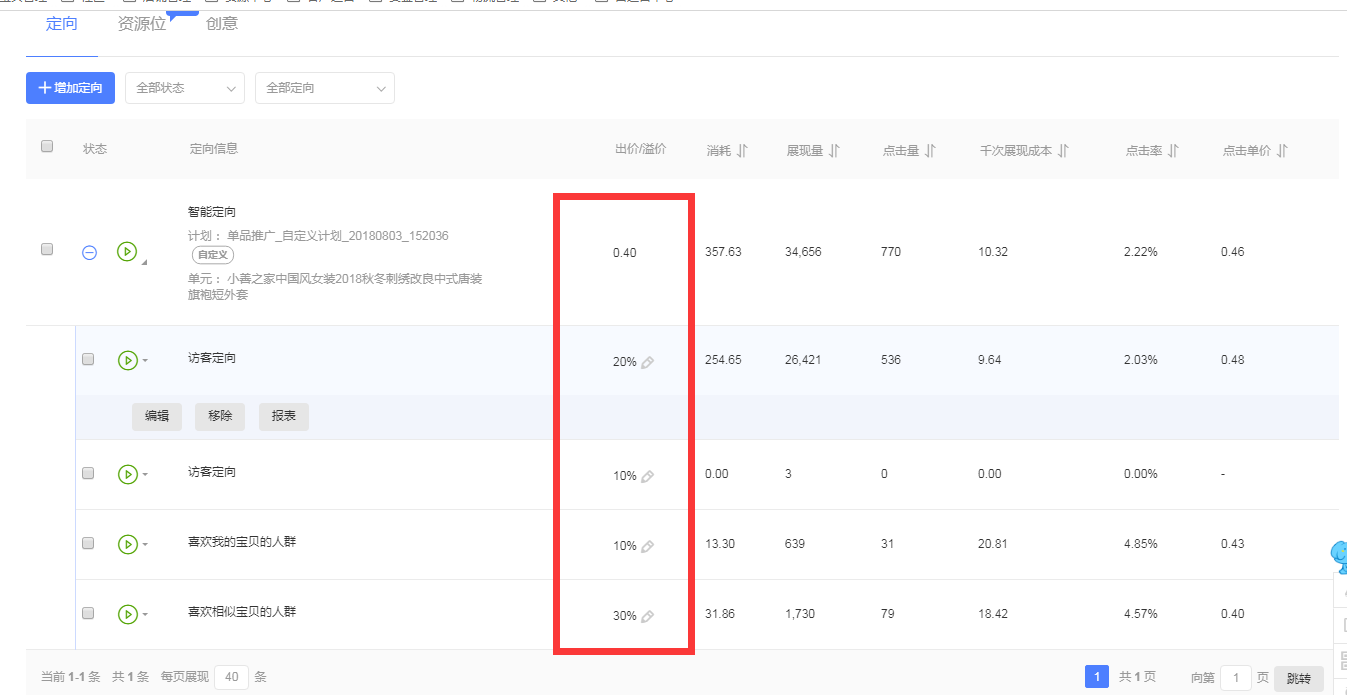Sort by 点击单价 column sort icon

point(1282,151)
